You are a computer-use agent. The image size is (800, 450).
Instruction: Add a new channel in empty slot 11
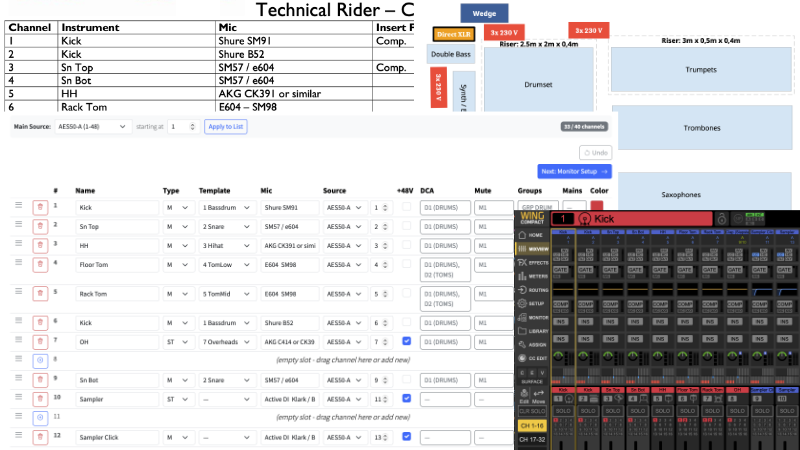click(x=40, y=418)
